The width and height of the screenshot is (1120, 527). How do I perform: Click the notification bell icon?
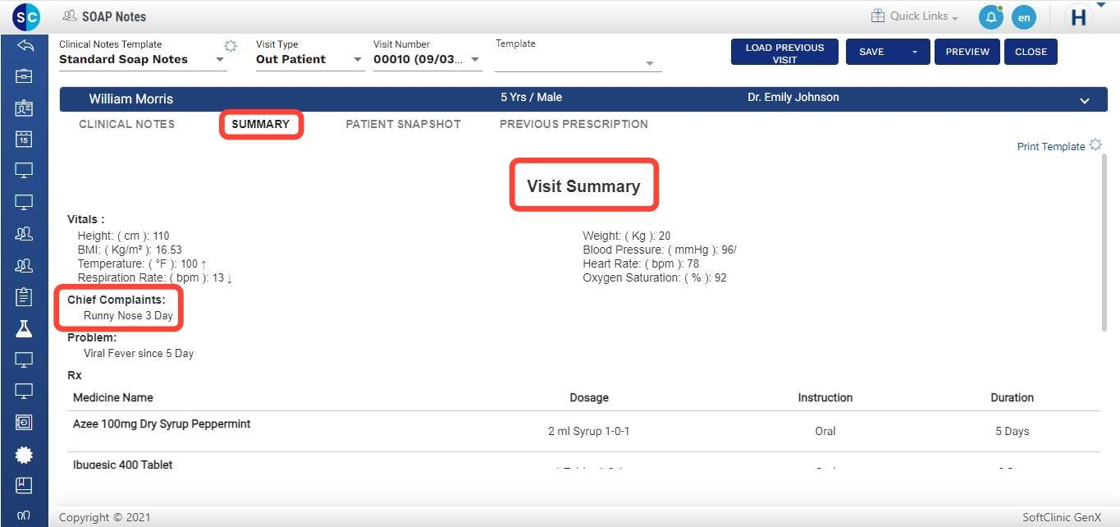[x=989, y=17]
